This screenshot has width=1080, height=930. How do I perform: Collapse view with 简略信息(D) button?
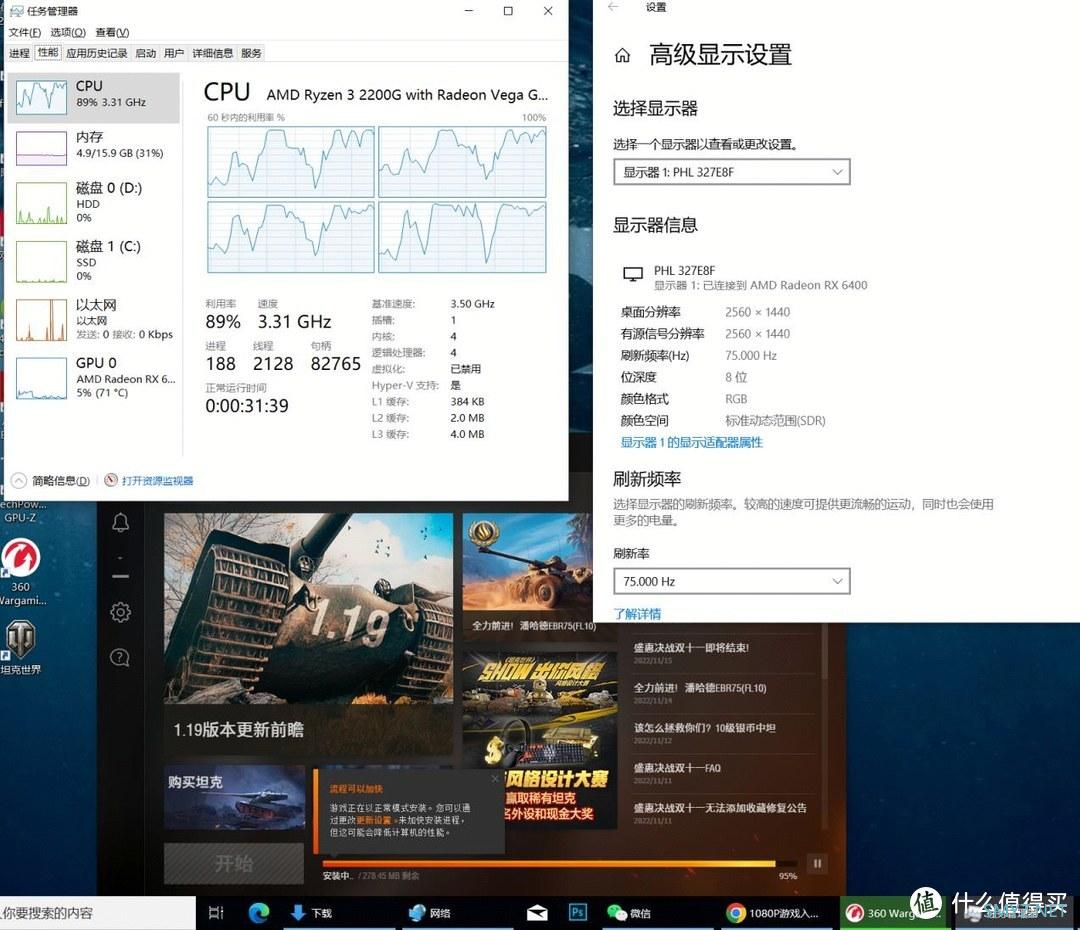click(52, 481)
